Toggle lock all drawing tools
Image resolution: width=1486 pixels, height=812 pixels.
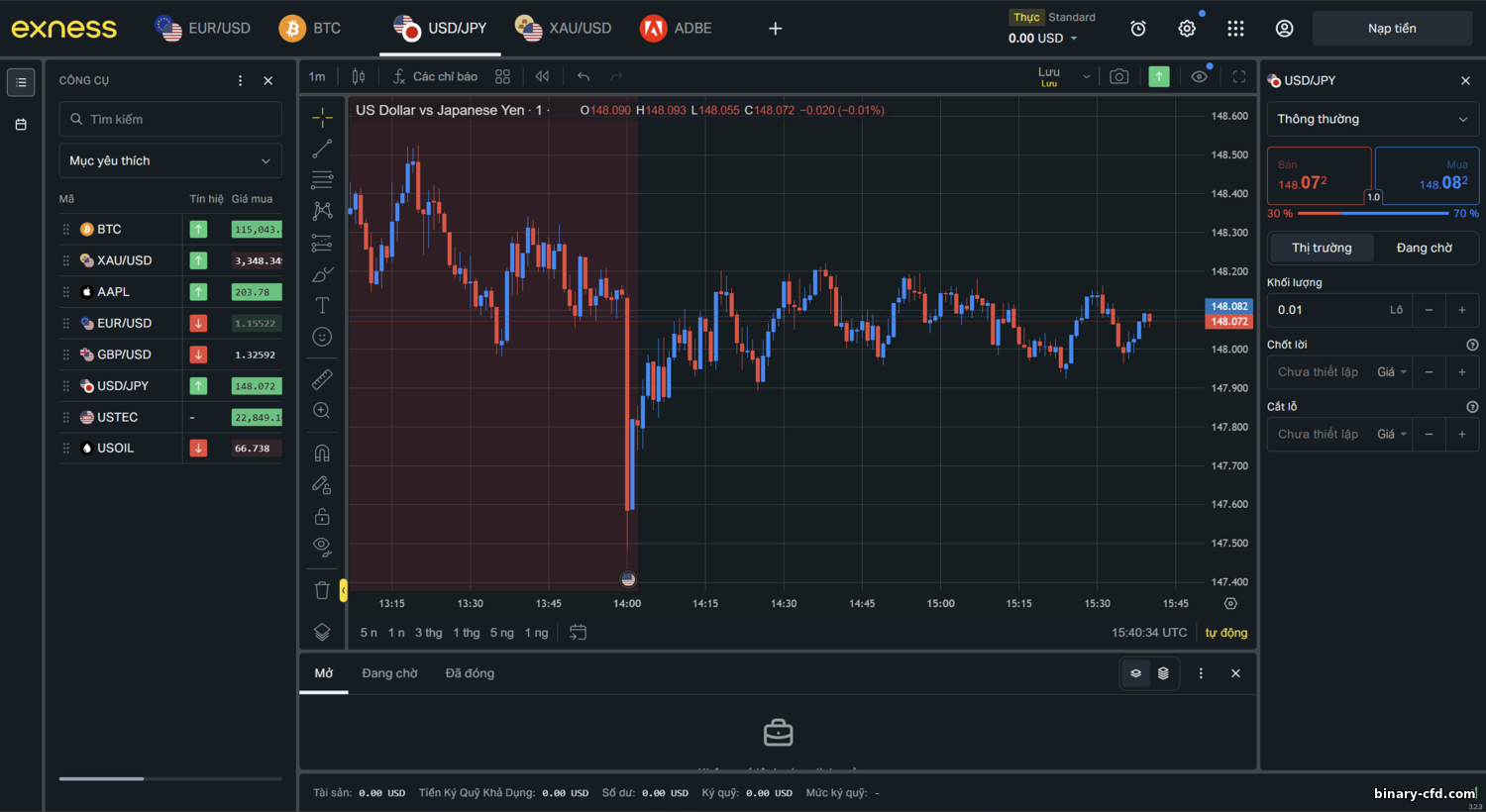point(322,516)
